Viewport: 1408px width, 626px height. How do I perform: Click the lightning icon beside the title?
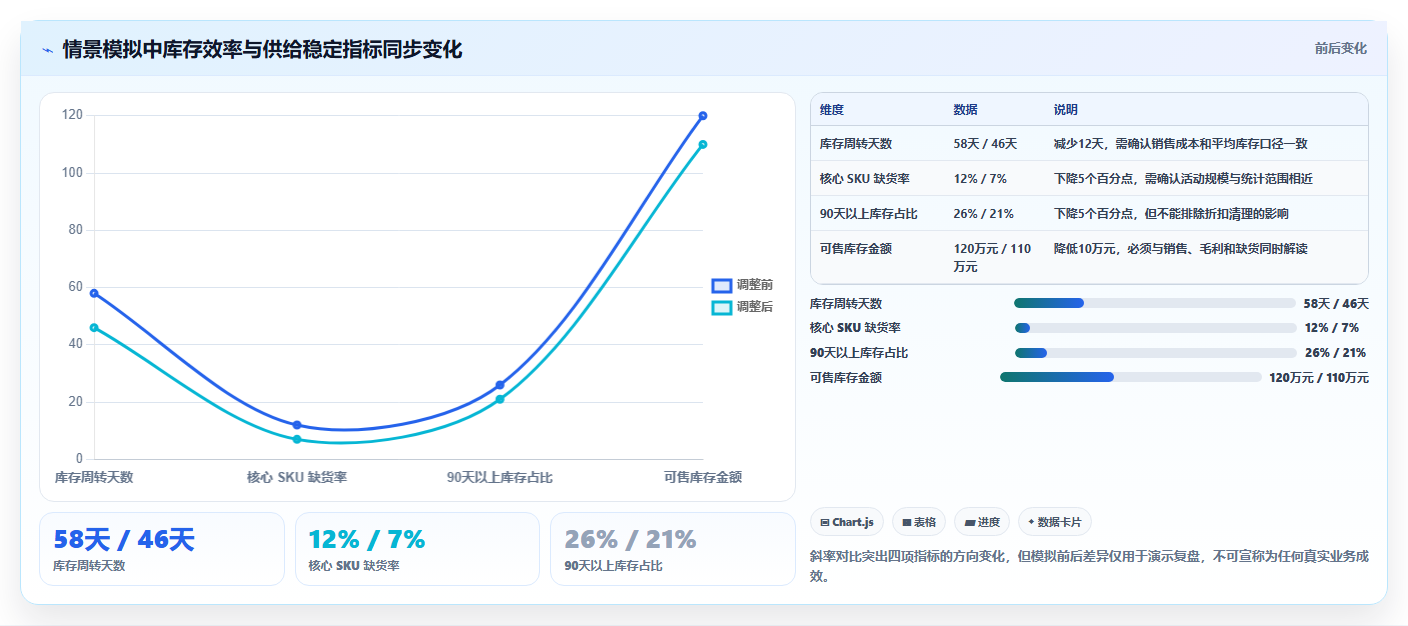coord(47,50)
